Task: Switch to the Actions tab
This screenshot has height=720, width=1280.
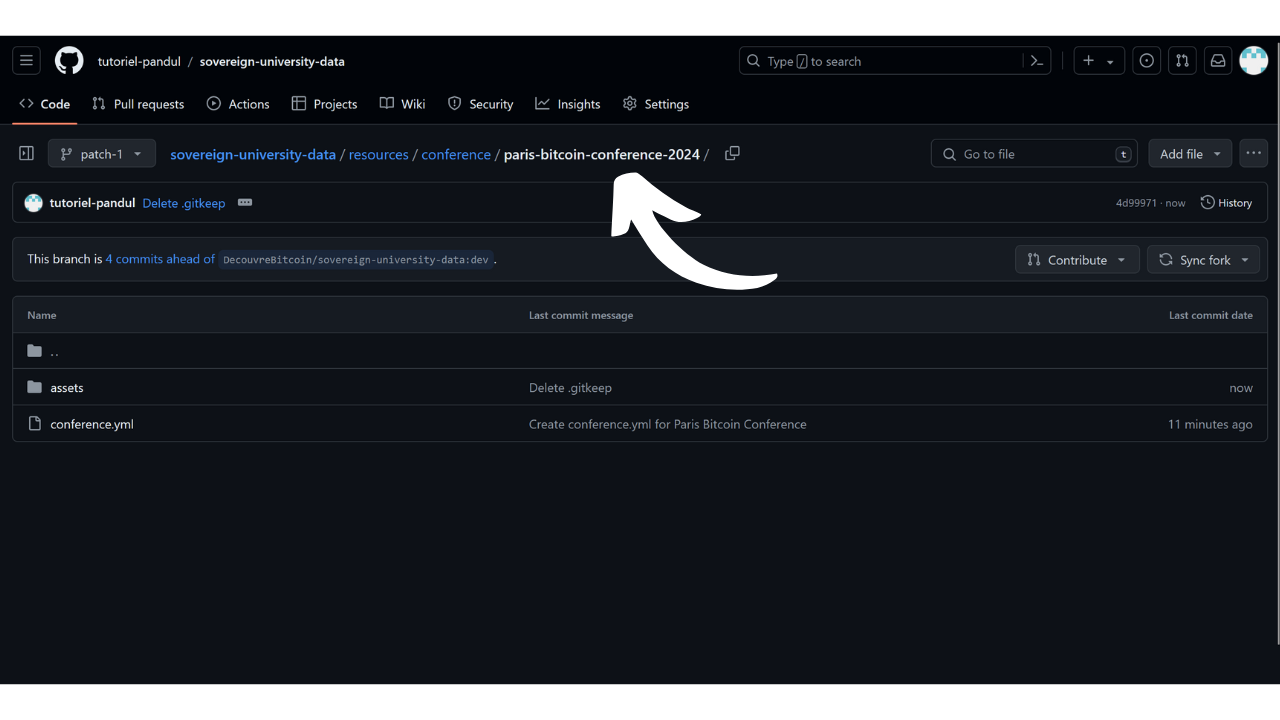Action: 238,104
